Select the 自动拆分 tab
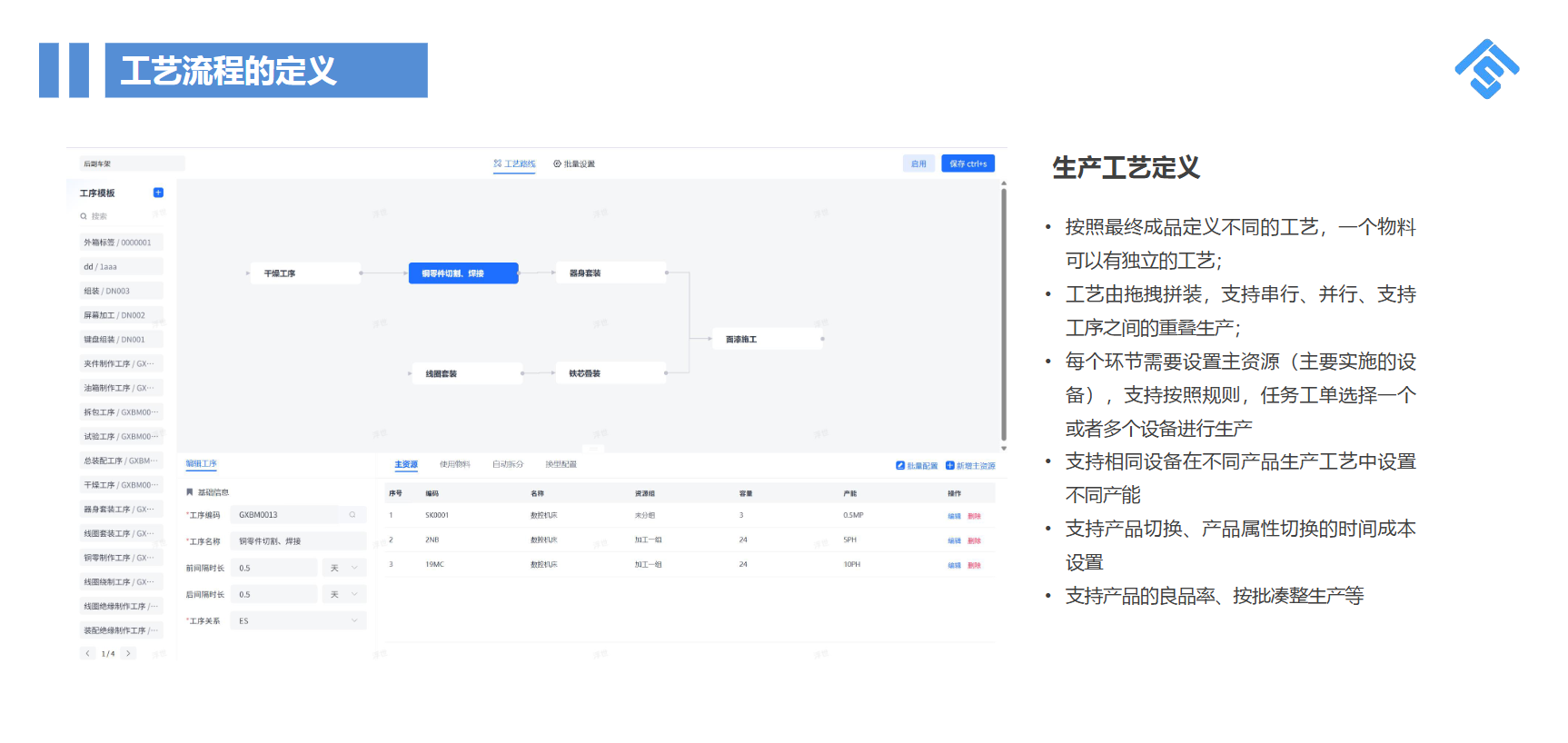 [508, 464]
